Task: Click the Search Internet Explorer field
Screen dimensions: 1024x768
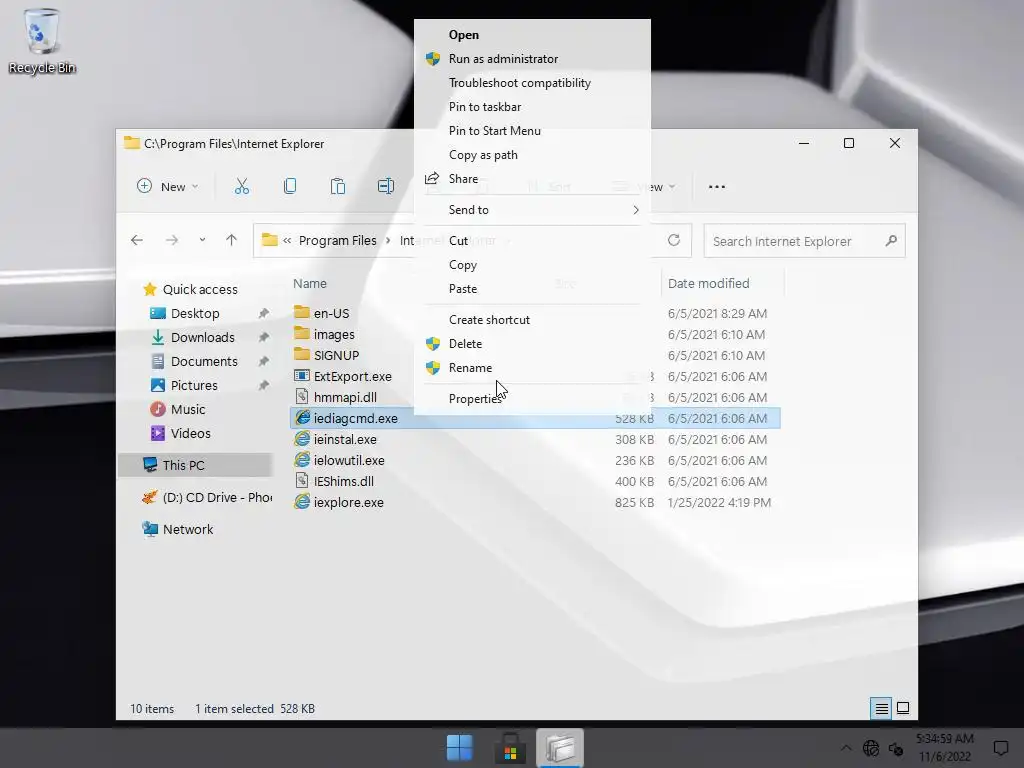Action: [805, 241]
